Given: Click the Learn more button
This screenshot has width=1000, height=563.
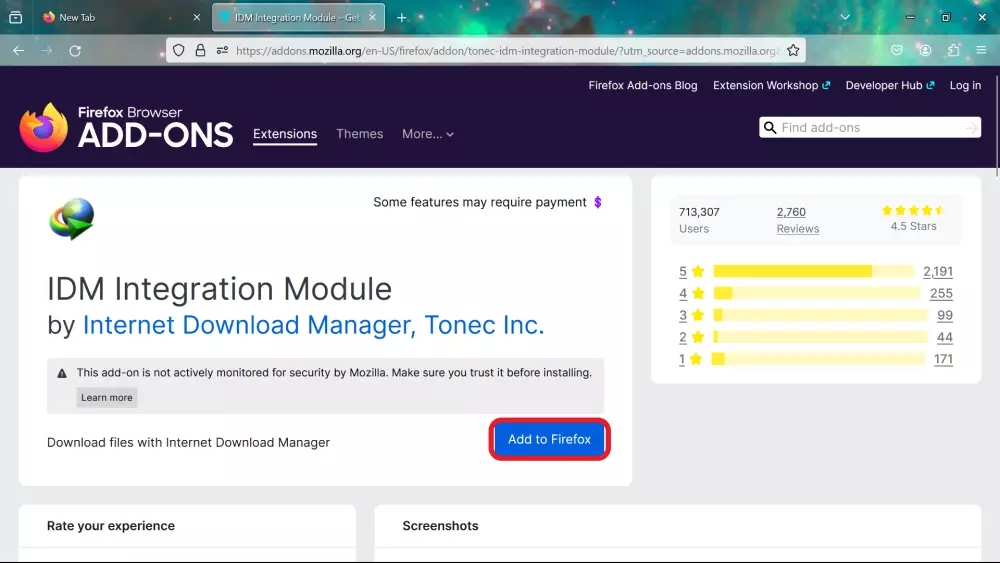Looking at the screenshot, I should point(107,397).
